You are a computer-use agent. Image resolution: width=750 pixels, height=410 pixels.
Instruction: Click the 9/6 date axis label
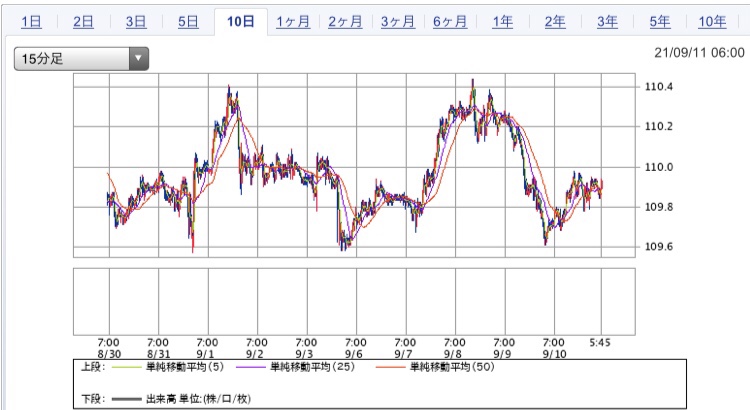[353, 354]
